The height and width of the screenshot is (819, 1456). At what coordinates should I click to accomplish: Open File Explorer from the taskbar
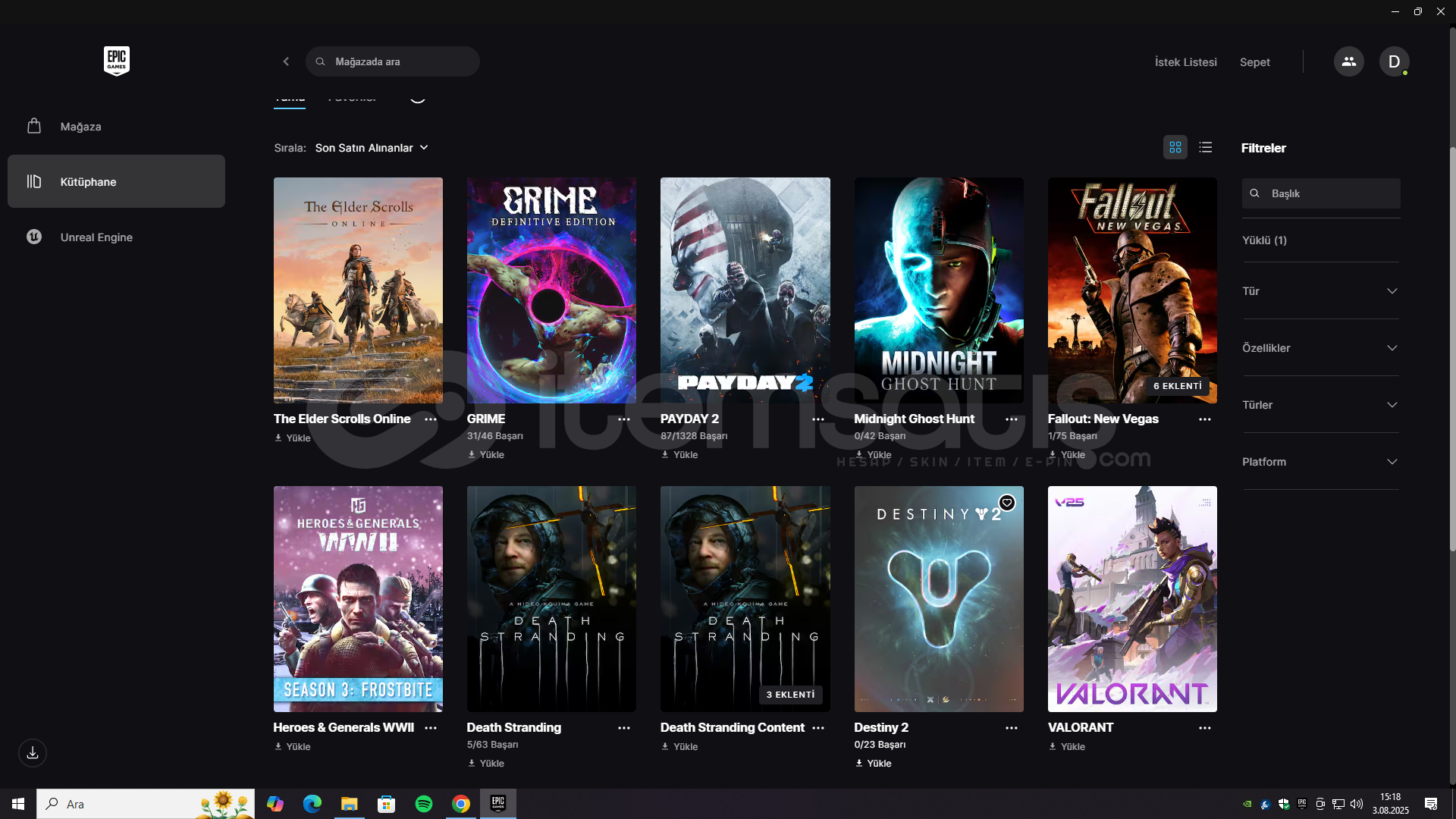[349, 804]
